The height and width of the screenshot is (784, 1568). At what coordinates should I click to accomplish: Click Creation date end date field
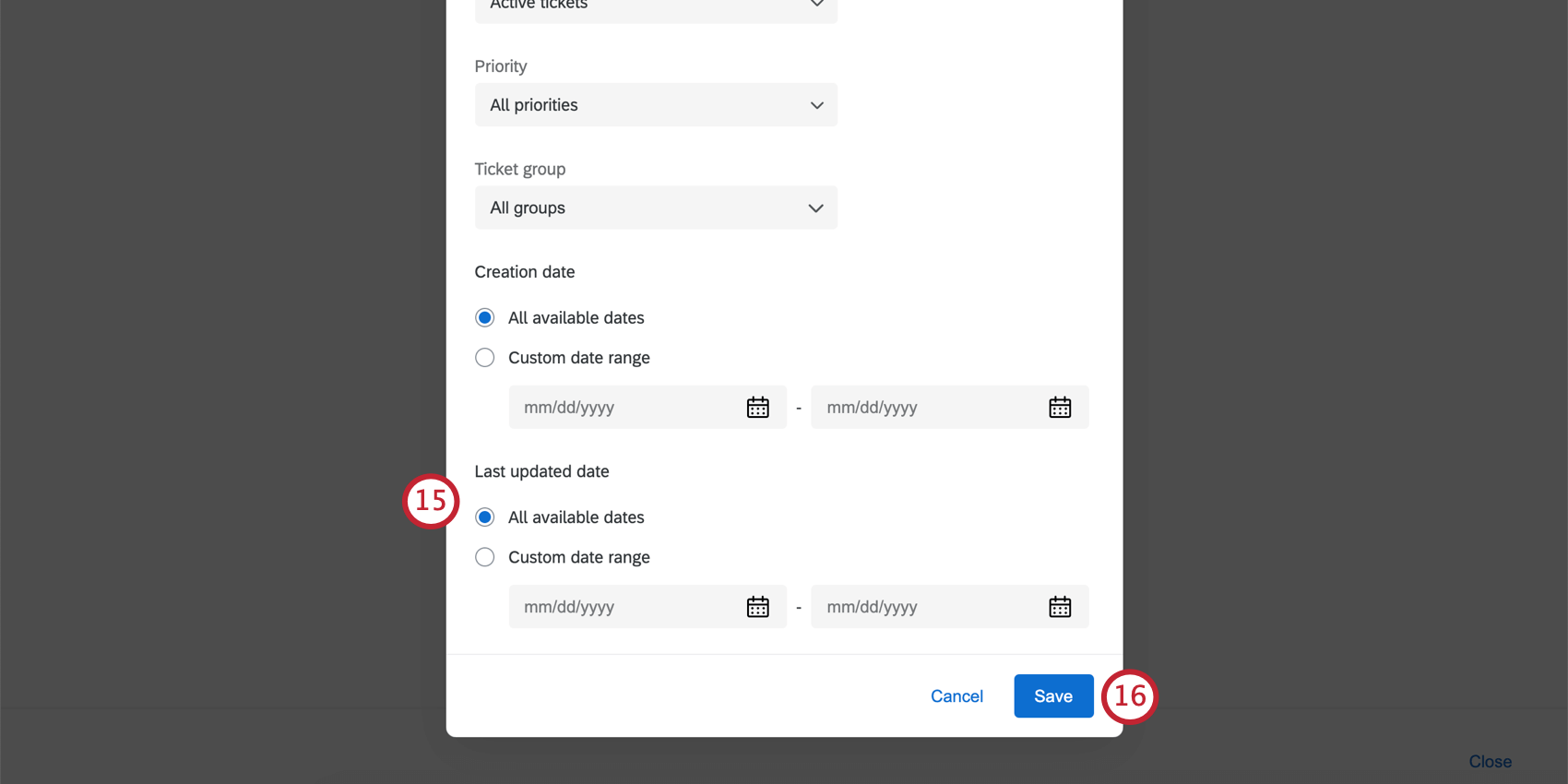coord(927,408)
